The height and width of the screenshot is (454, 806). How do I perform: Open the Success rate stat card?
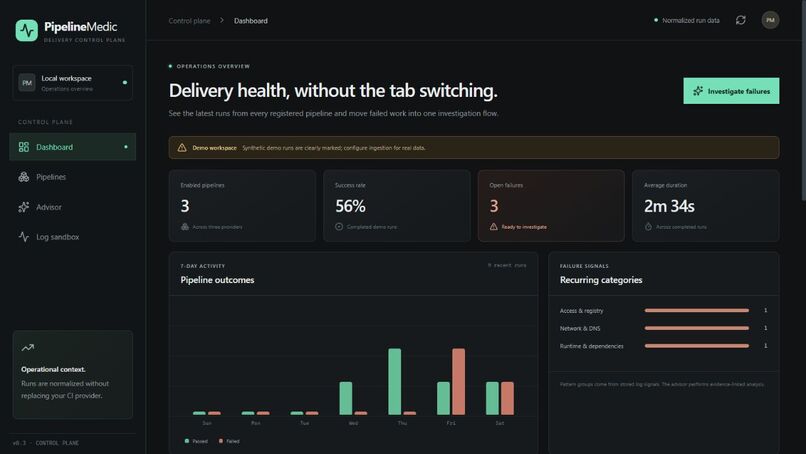[x=397, y=206]
